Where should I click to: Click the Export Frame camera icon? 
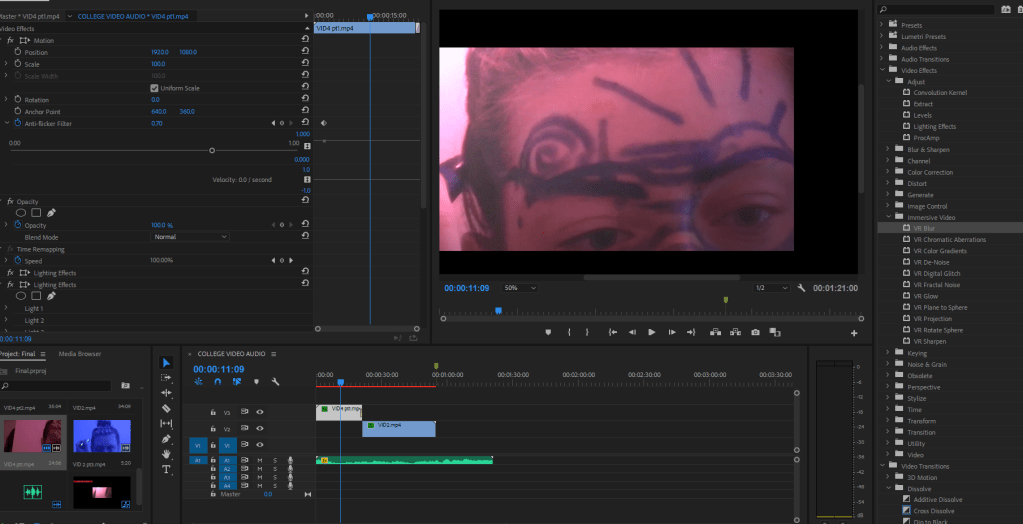click(x=755, y=332)
